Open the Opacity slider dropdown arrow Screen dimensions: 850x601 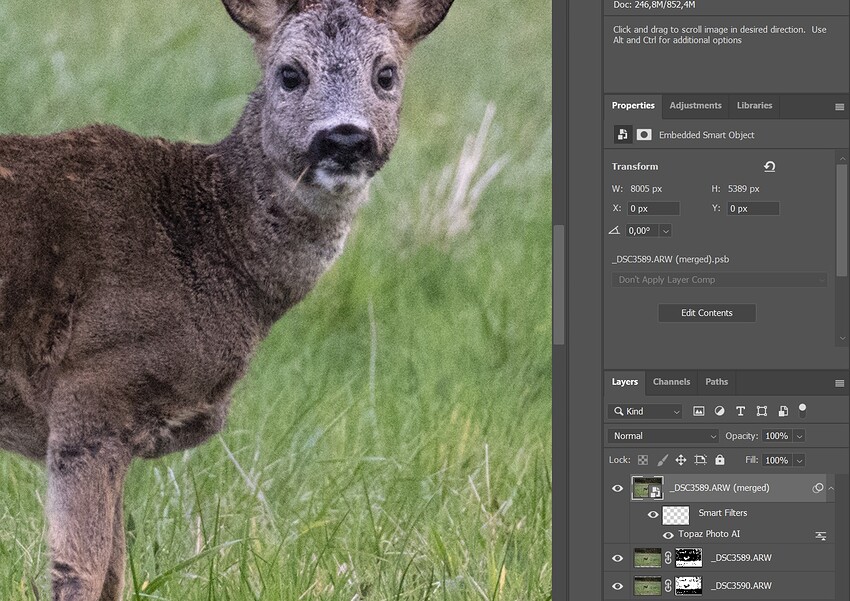798,436
